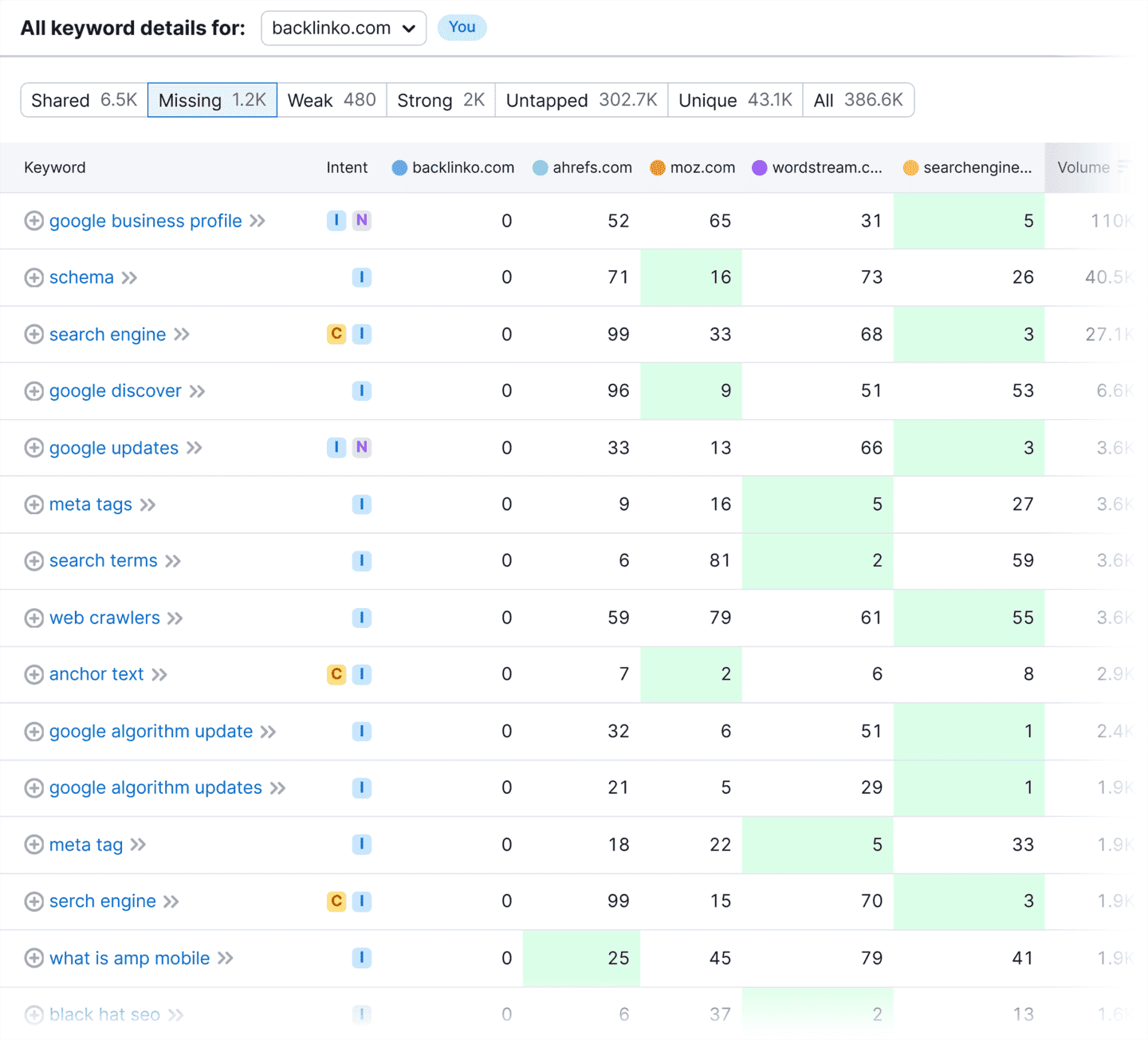
Task: Open the google algorithm update keyword link
Action: click(x=151, y=731)
